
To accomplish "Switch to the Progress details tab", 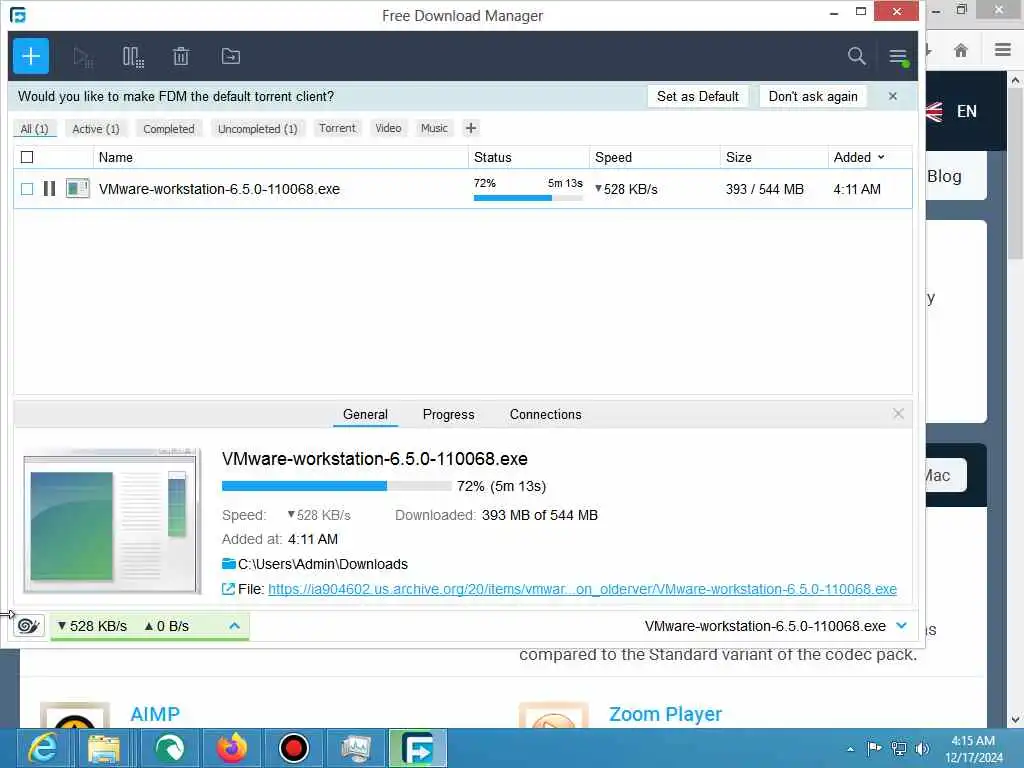I will coord(449,415).
